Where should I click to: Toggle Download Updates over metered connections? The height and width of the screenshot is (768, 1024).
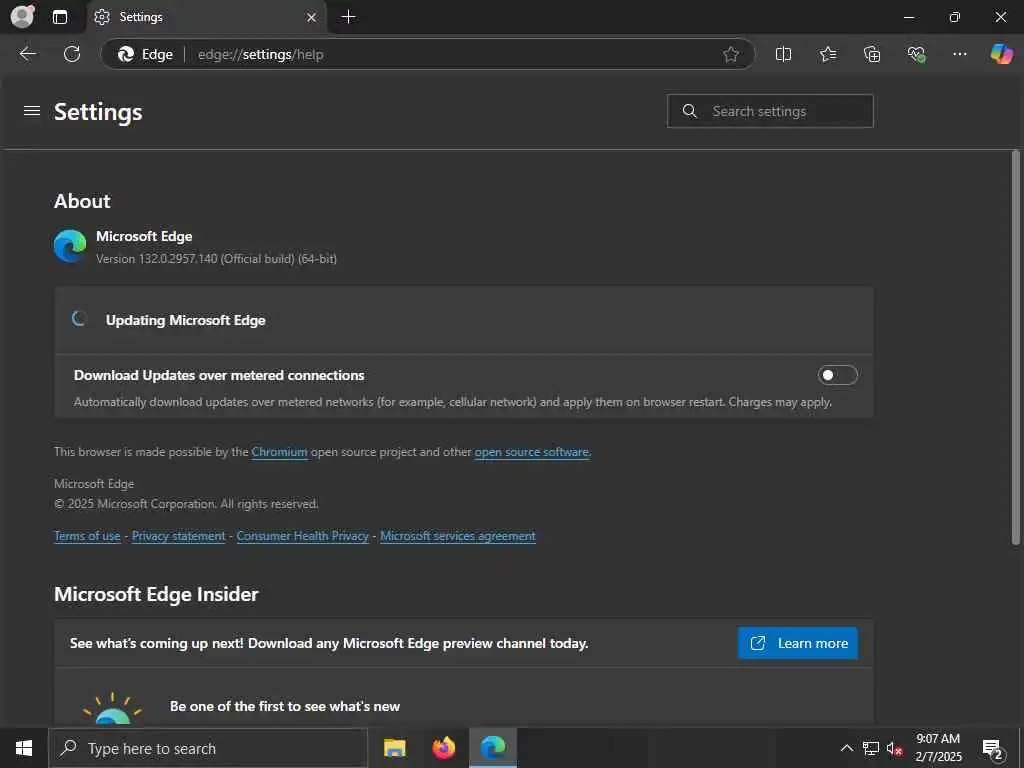[837, 375]
